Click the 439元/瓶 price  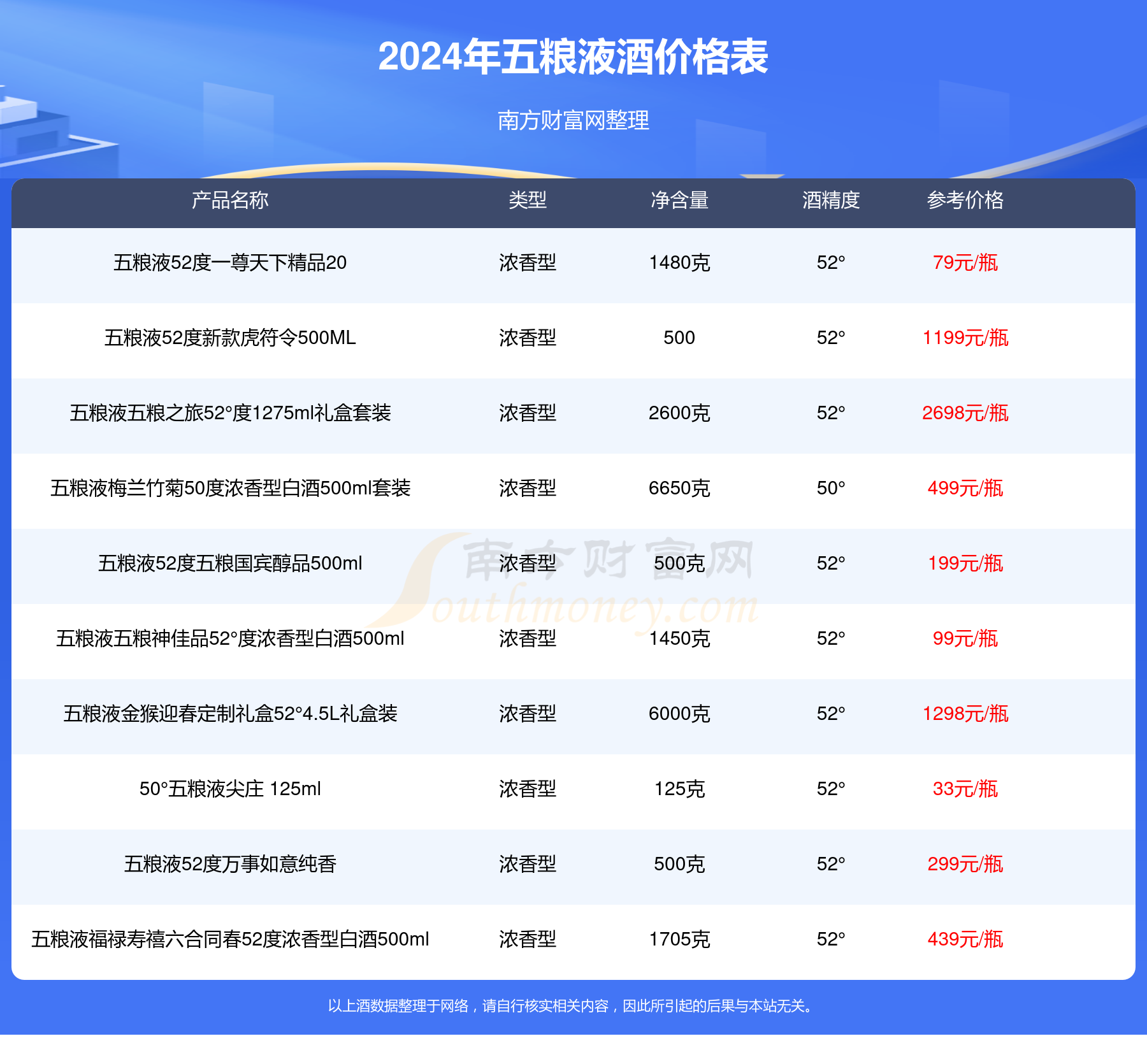[965, 939]
